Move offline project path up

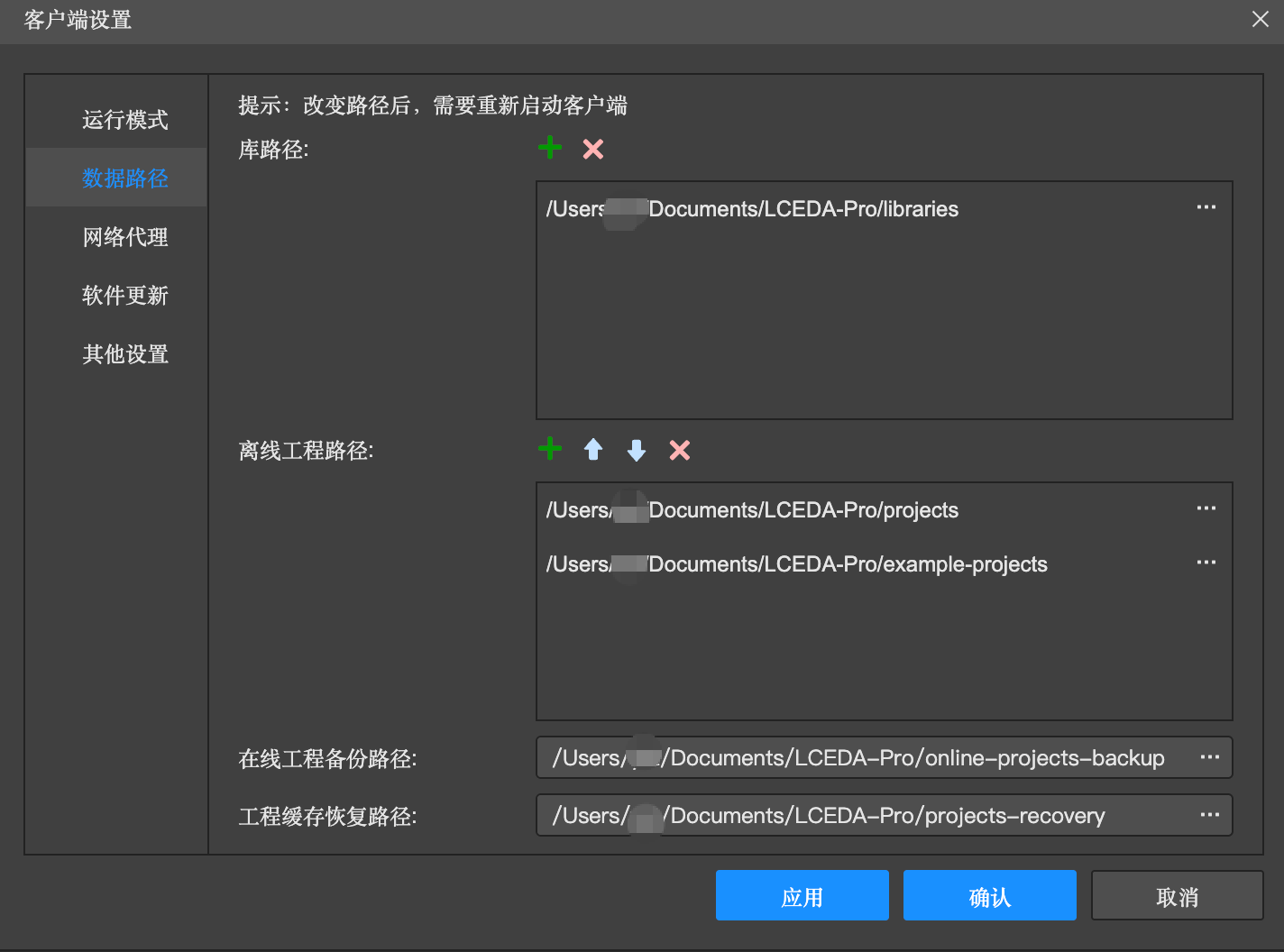(593, 450)
